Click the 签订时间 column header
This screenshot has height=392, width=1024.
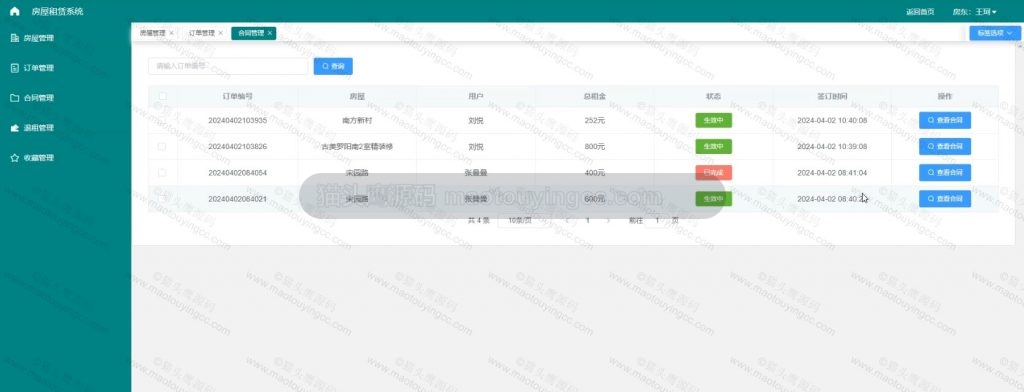pos(832,96)
